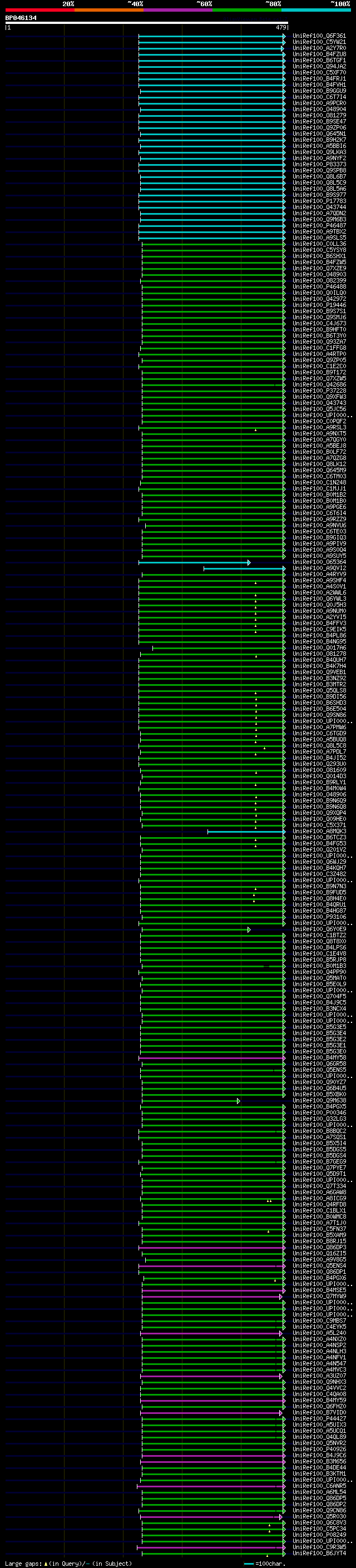Screen dimensions: 356x1568
Task: Click the query end position 479
Action: coord(281,27)
